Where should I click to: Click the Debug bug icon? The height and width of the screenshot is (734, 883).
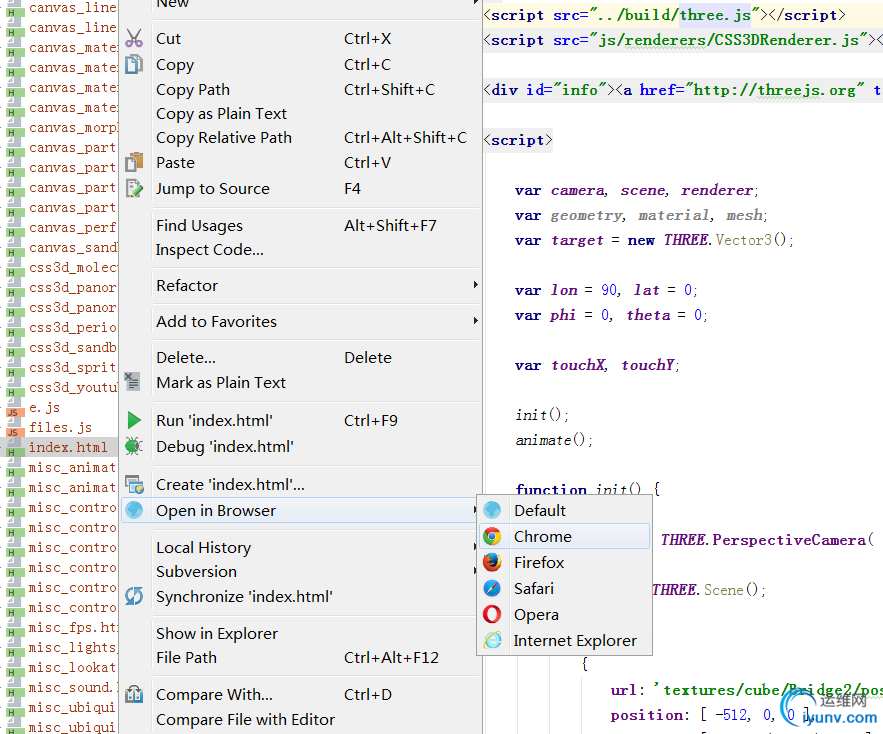[x=134, y=446]
